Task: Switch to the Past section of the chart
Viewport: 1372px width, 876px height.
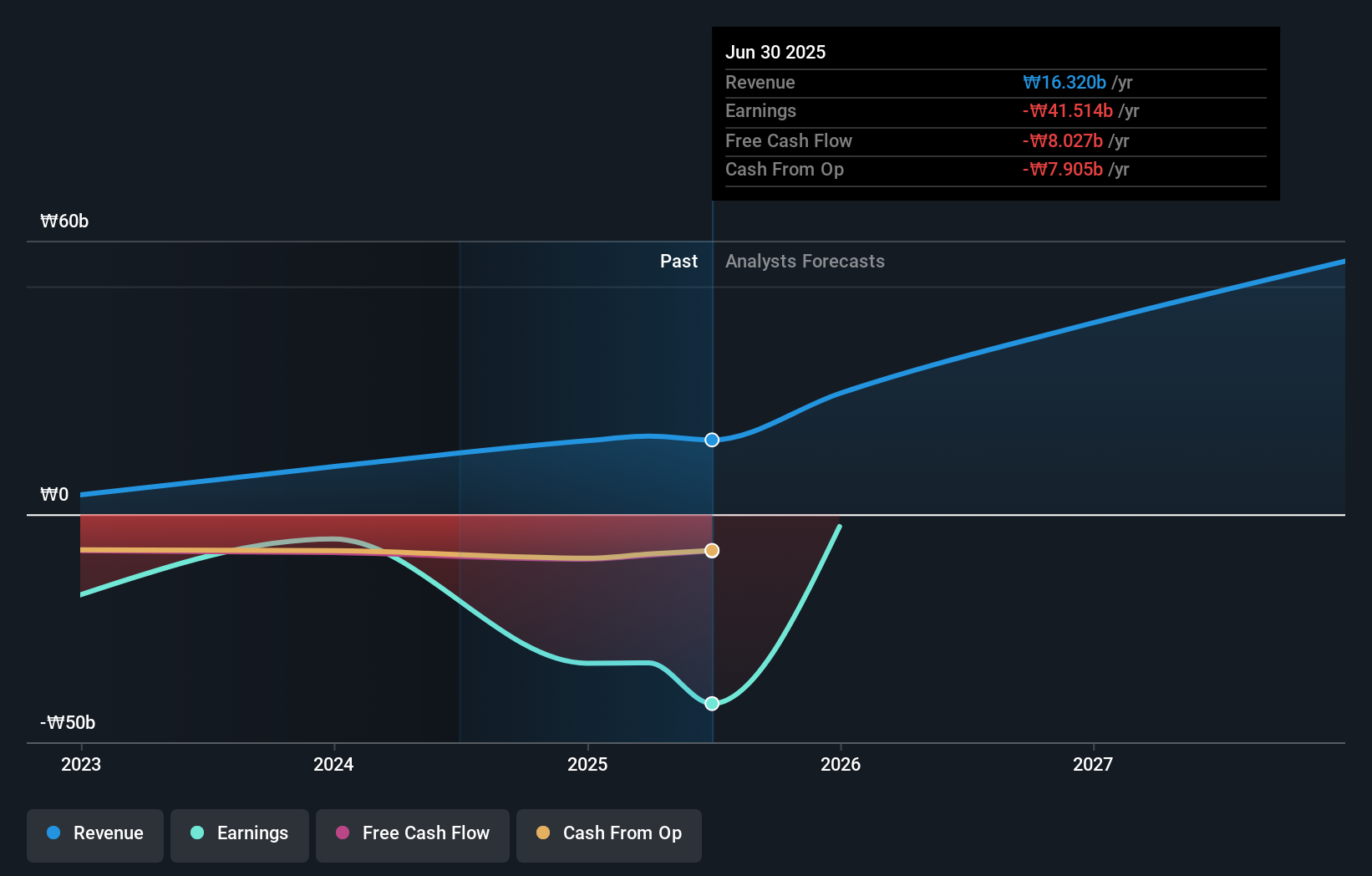Action: pyautogui.click(x=678, y=261)
